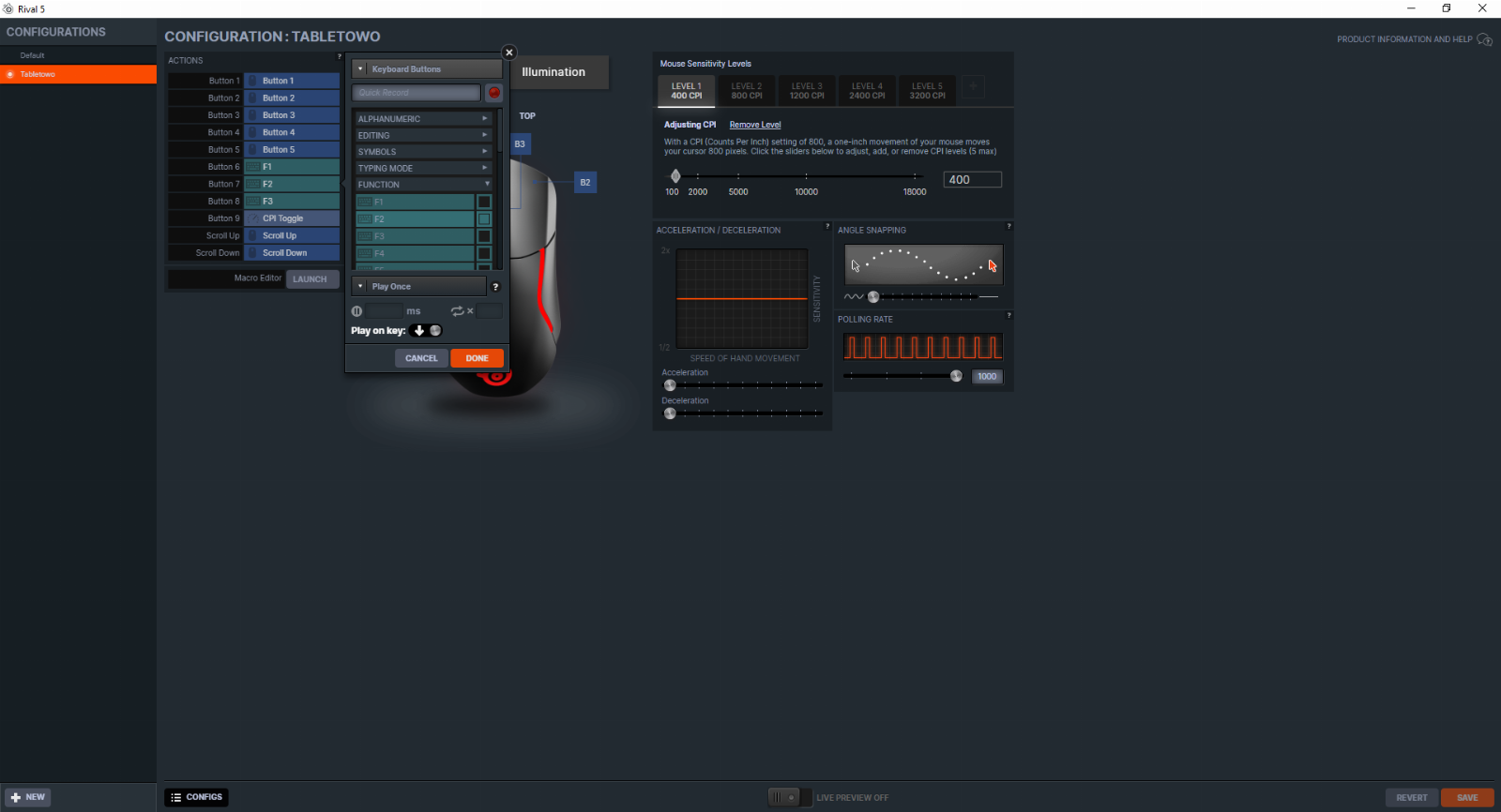This screenshot has height=812, width=1501.
Task: Switch to Level 2 800 CPI tab
Action: click(747, 91)
